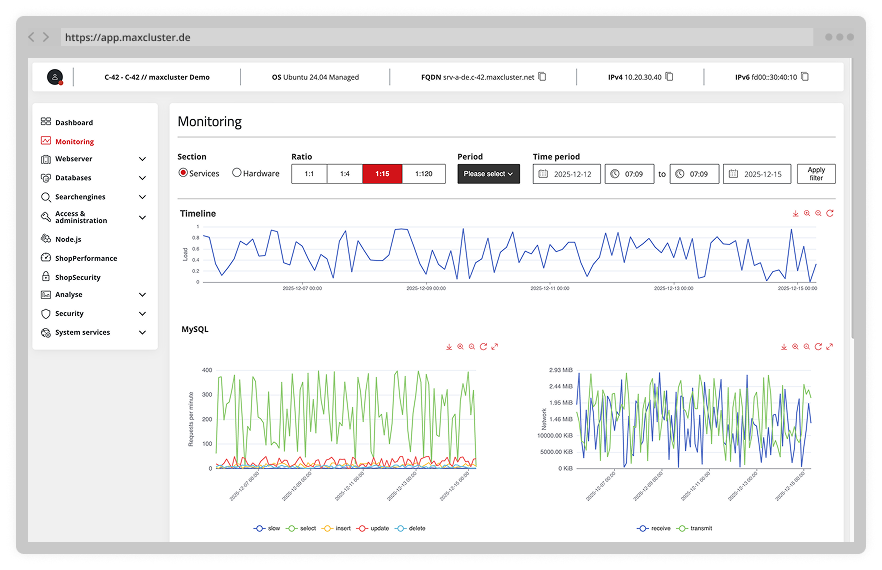Copy the IPv6 address to clipboard
Viewport: 882px width, 570px height.
point(805,77)
